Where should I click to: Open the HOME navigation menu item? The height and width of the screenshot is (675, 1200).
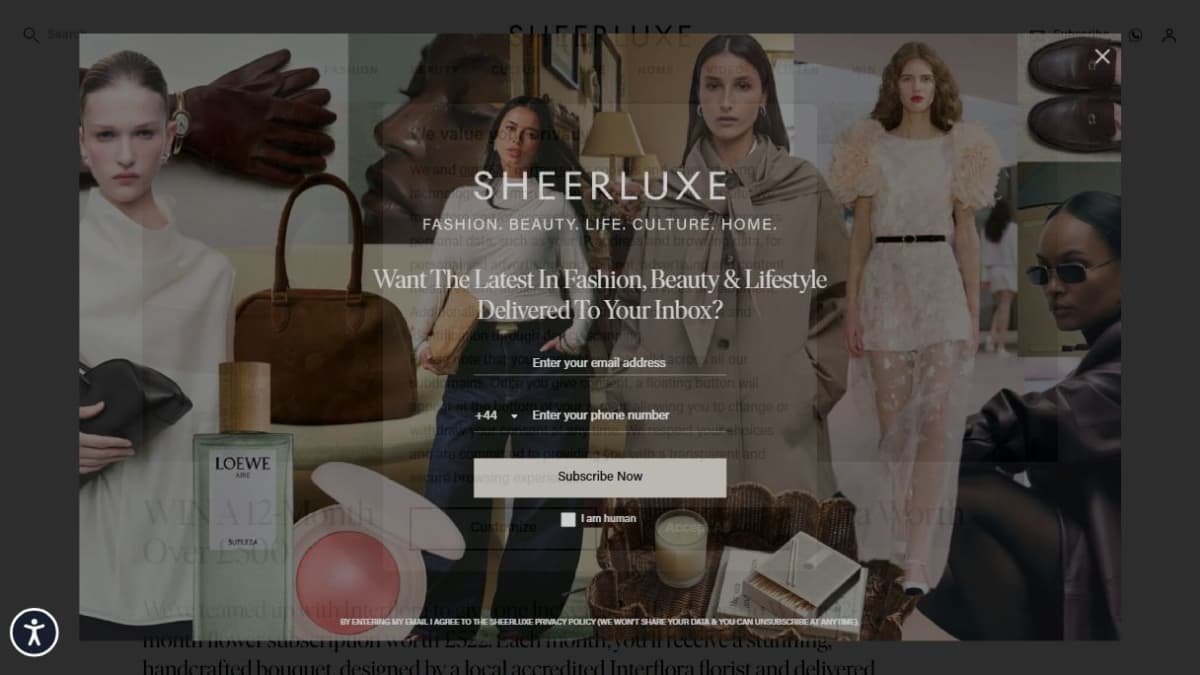tap(656, 70)
